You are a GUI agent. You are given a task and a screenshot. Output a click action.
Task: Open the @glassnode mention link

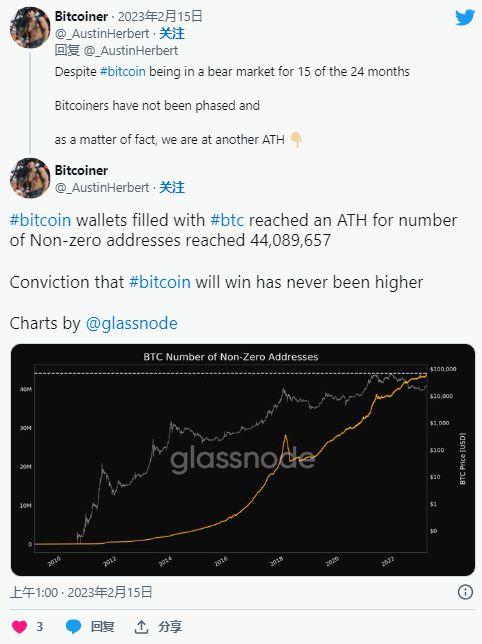coord(131,323)
